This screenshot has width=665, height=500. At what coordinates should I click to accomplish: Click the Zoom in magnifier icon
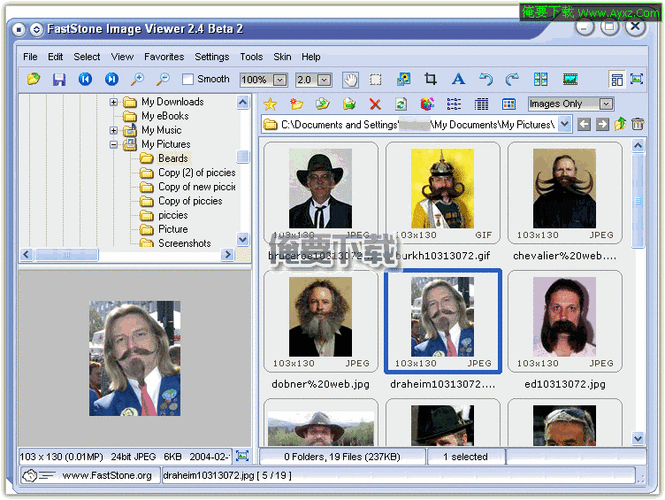click(x=137, y=79)
